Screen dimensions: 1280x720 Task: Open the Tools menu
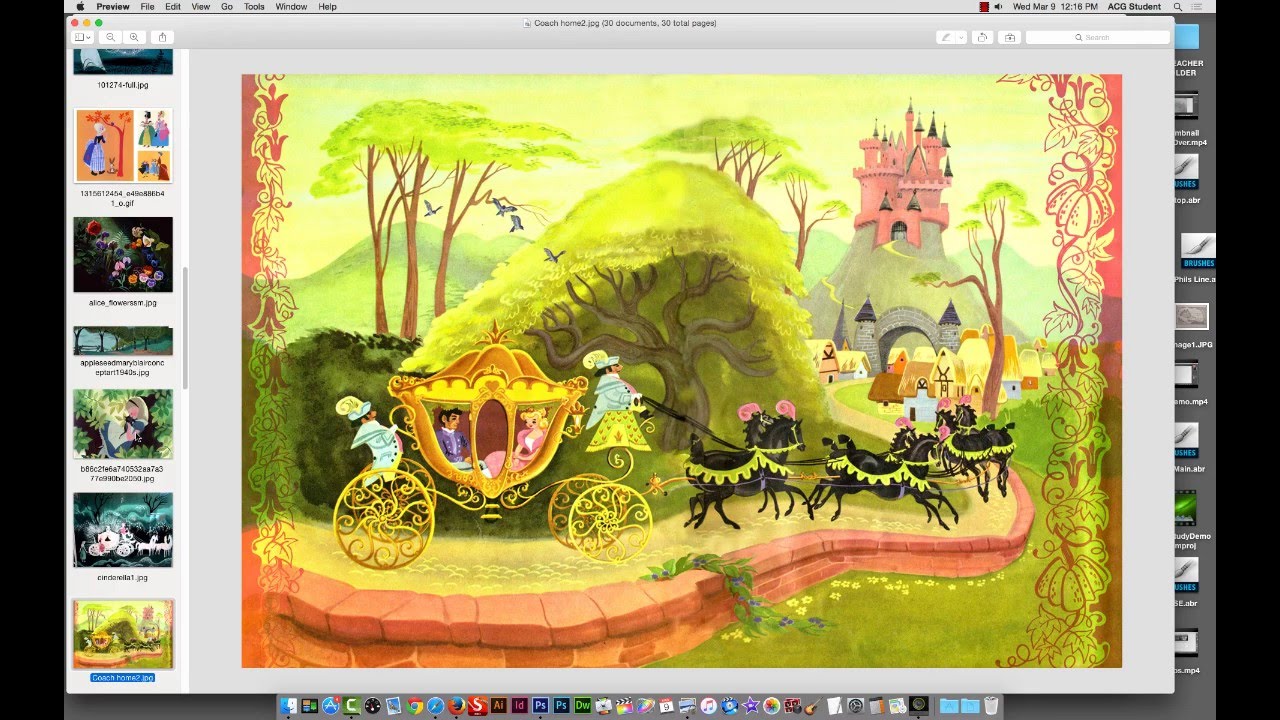tap(254, 7)
